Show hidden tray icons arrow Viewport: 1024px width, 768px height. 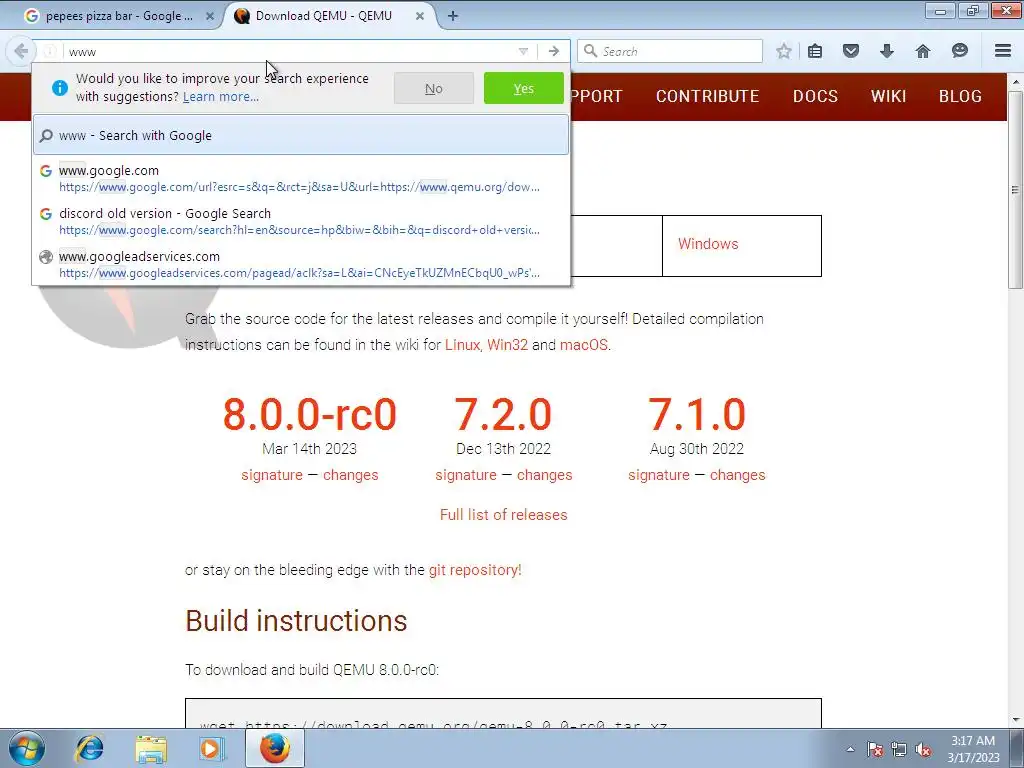(x=850, y=749)
